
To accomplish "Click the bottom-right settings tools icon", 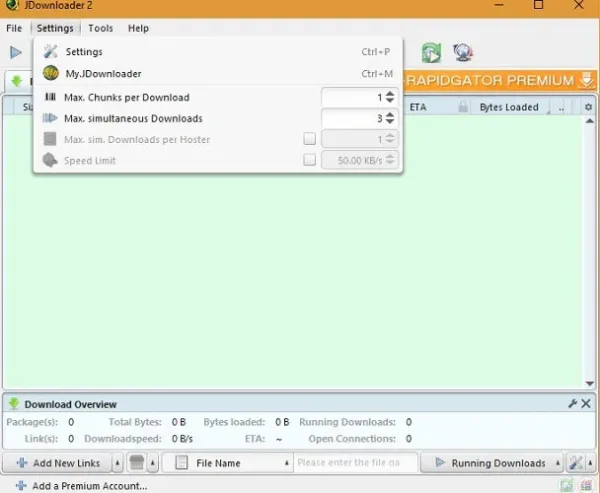I will click(576, 463).
